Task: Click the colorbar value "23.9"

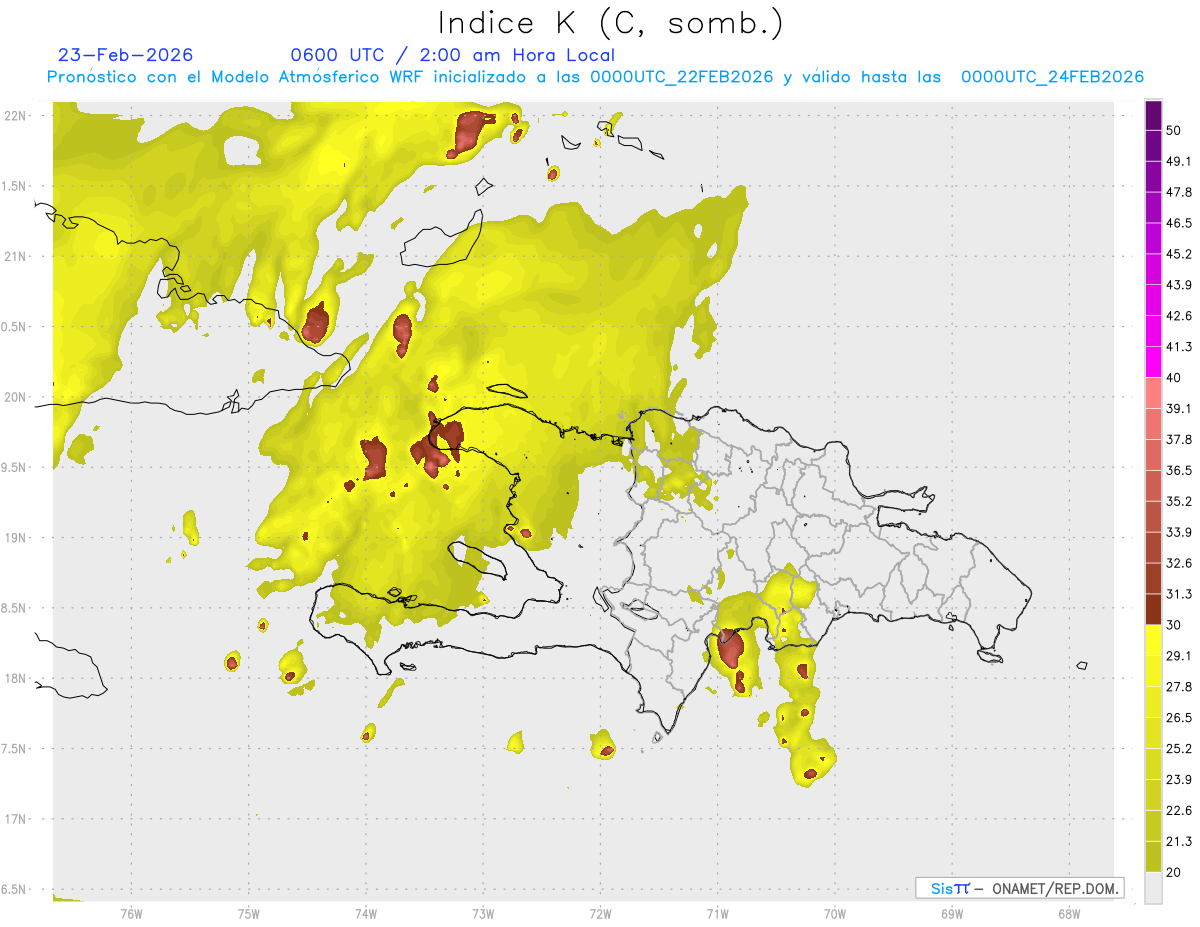Action: 1179,779
